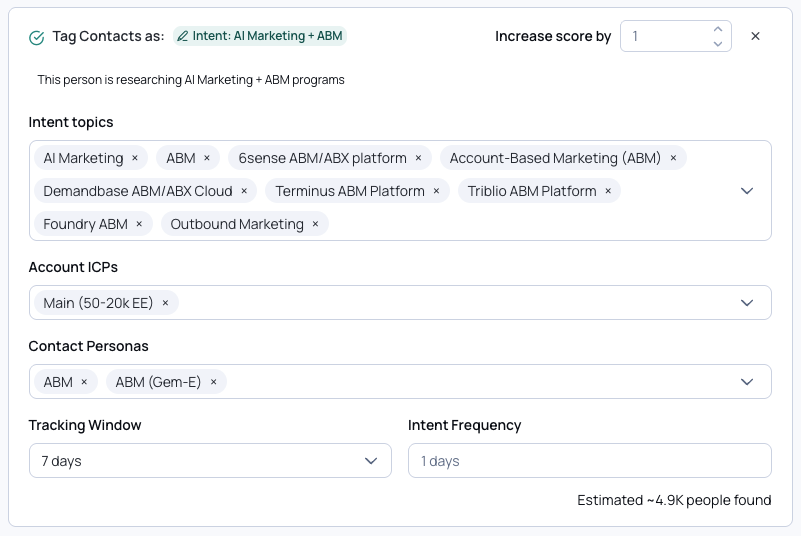Remove the ABM (Gem-E) persona chip
Image resolution: width=801 pixels, height=536 pixels.
[x=214, y=382]
